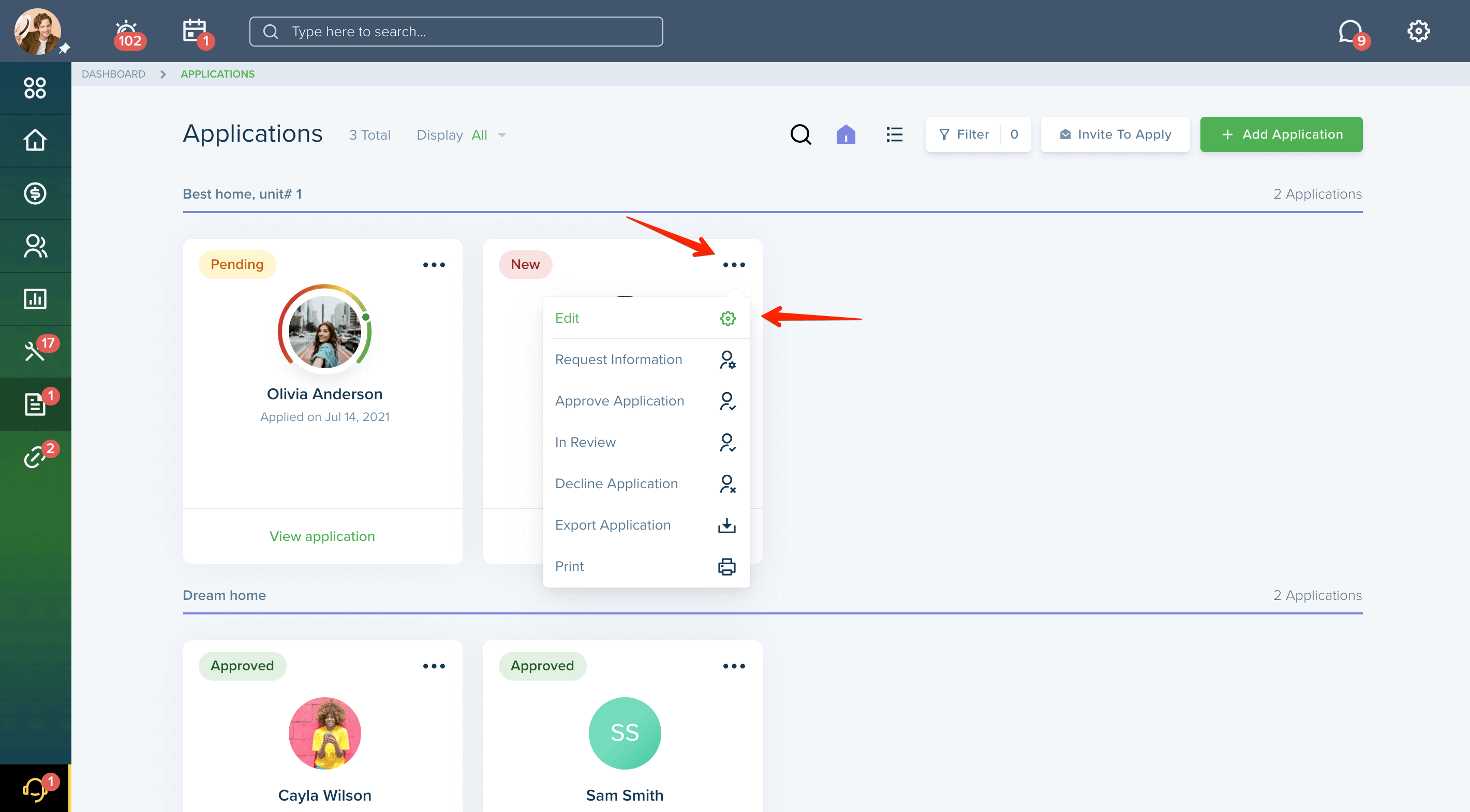Screen dimensions: 1470x812
Task: Click the Cayla Wilson name
Action: pos(325,795)
